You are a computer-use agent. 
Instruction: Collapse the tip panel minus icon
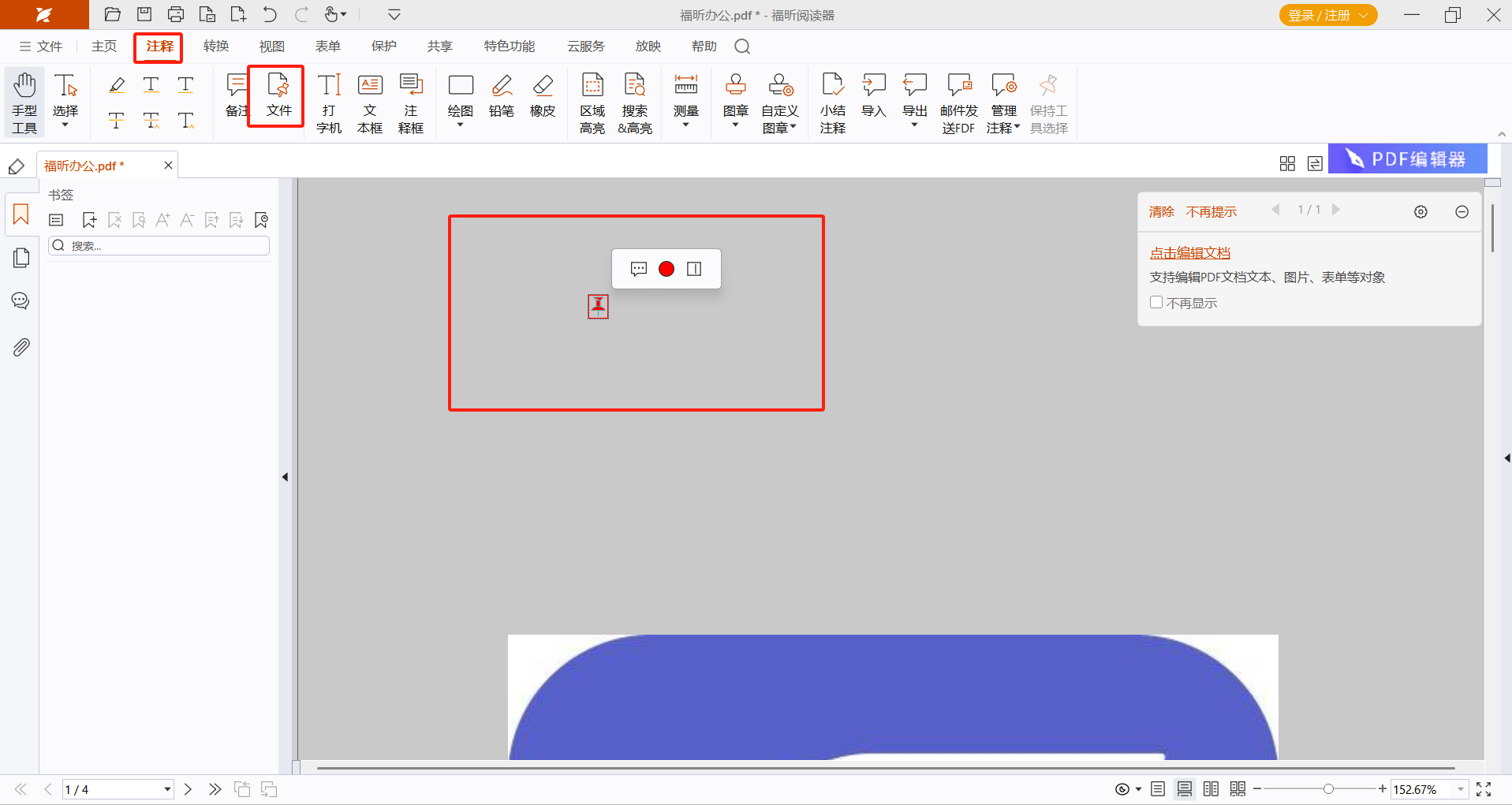1462,211
